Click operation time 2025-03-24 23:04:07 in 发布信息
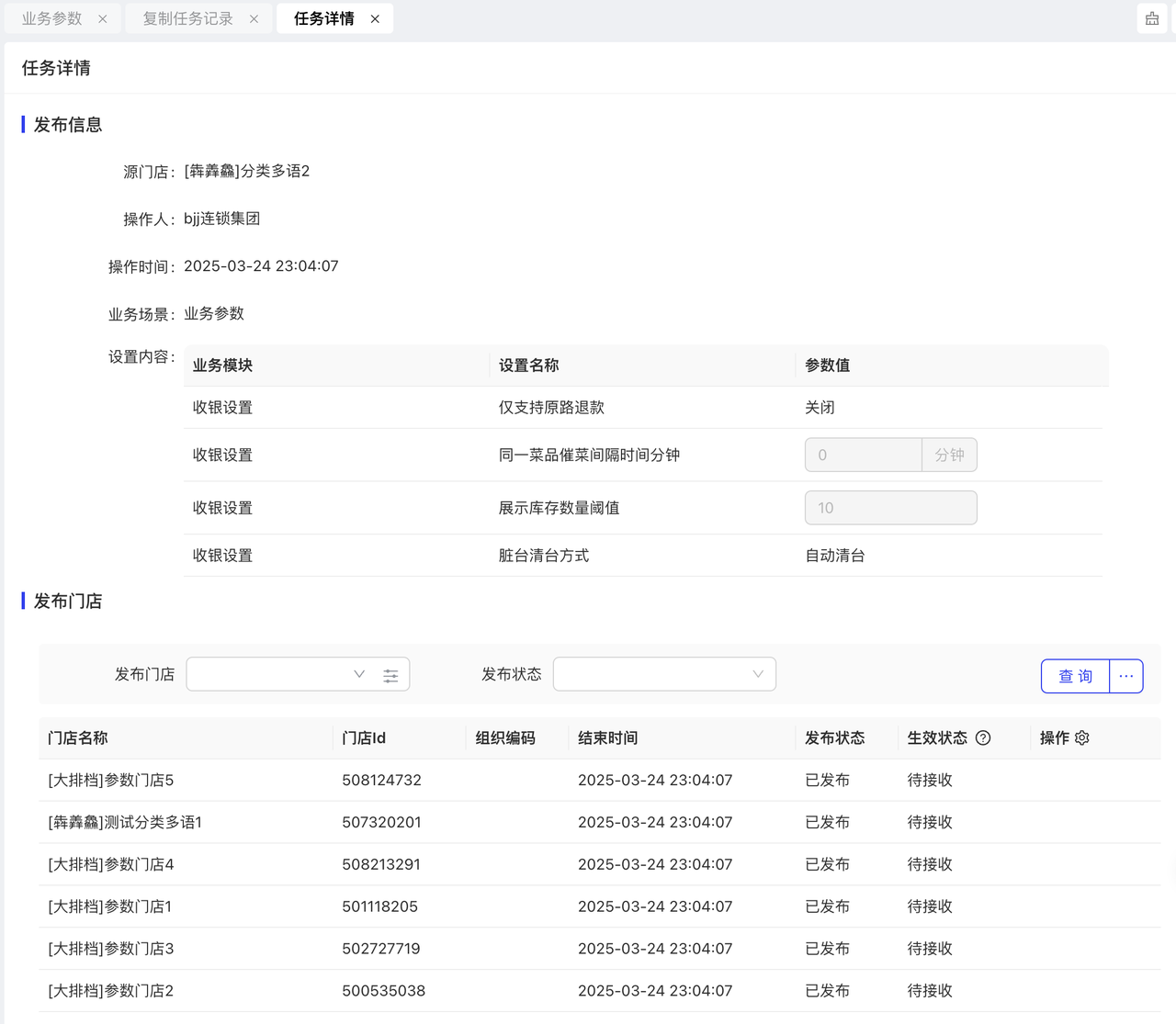 (261, 266)
